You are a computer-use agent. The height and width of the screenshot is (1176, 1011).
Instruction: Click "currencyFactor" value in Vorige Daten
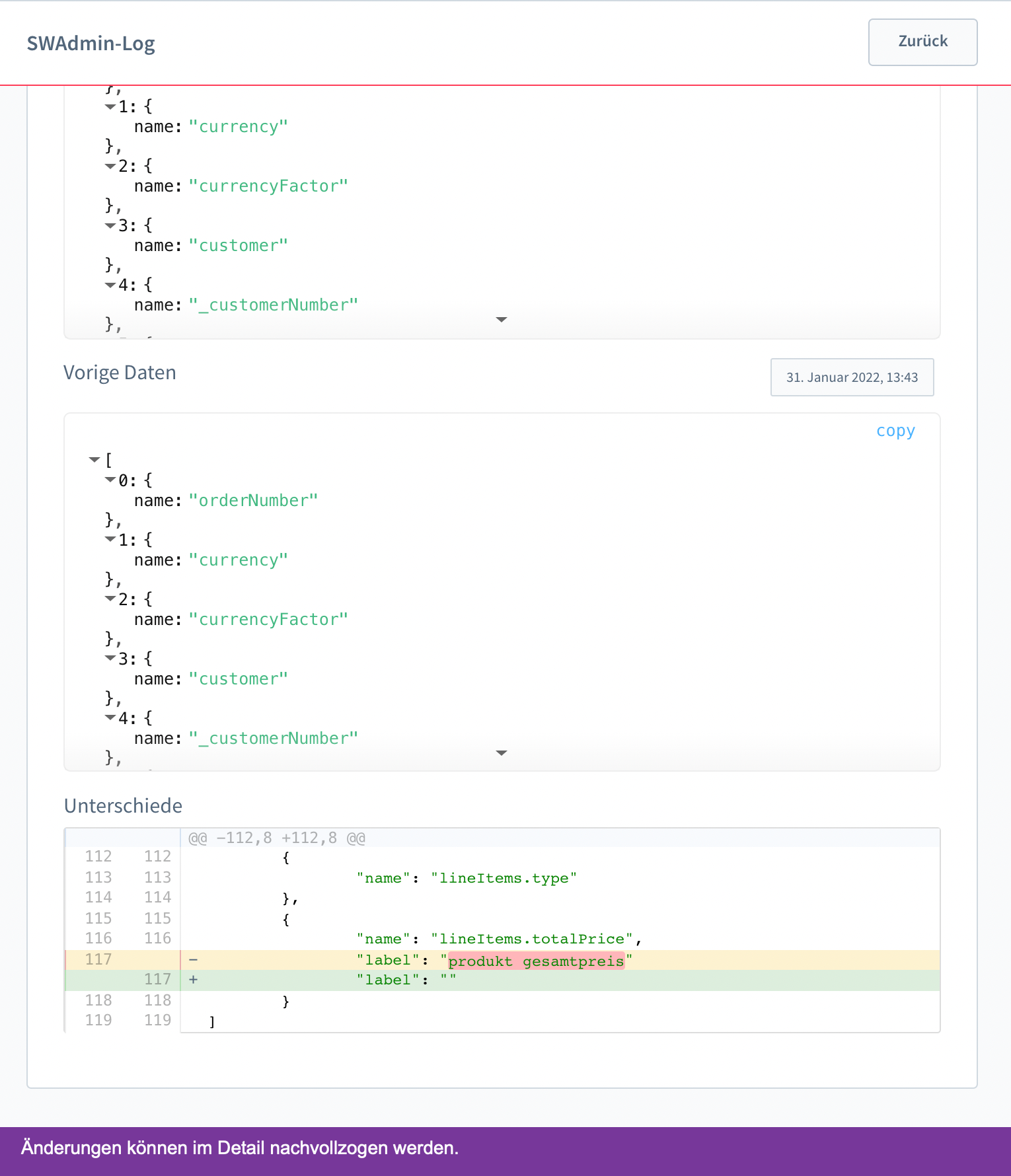click(268, 619)
